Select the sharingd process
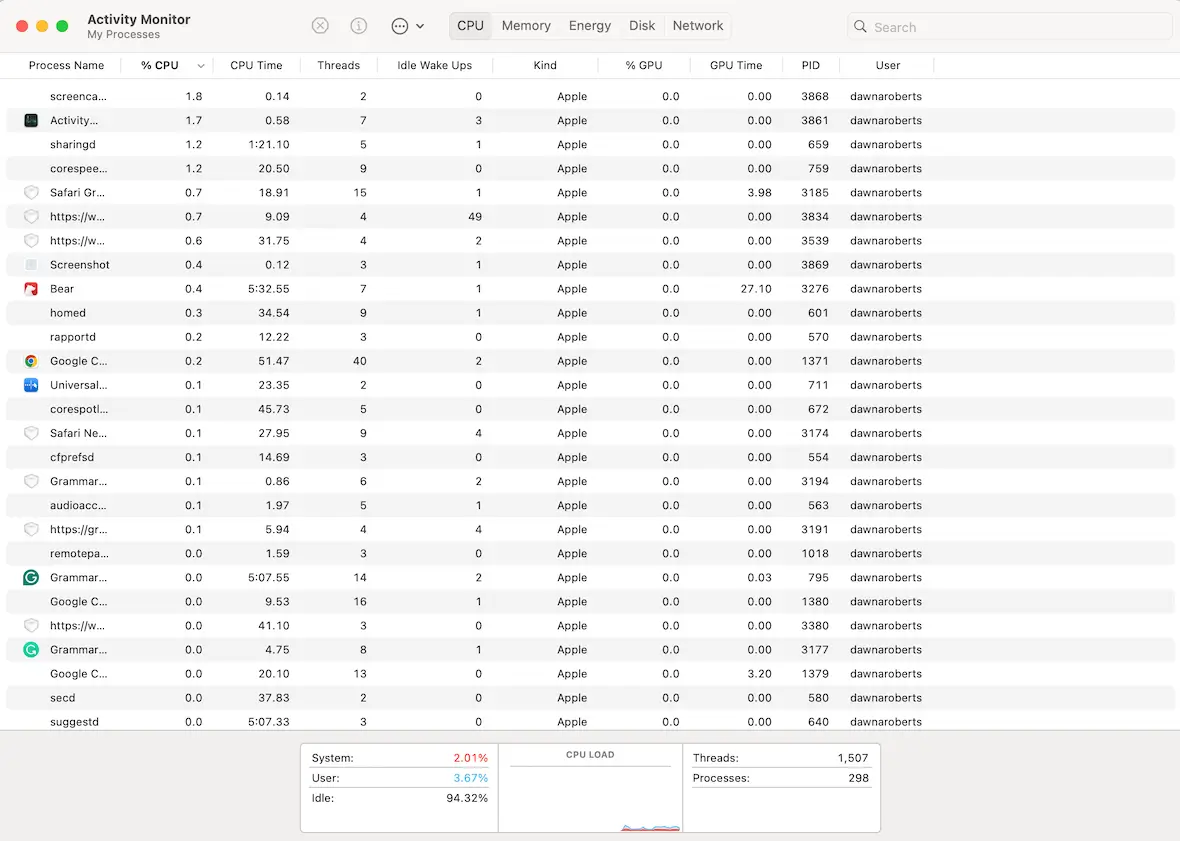The width and height of the screenshot is (1180, 841). [590, 144]
